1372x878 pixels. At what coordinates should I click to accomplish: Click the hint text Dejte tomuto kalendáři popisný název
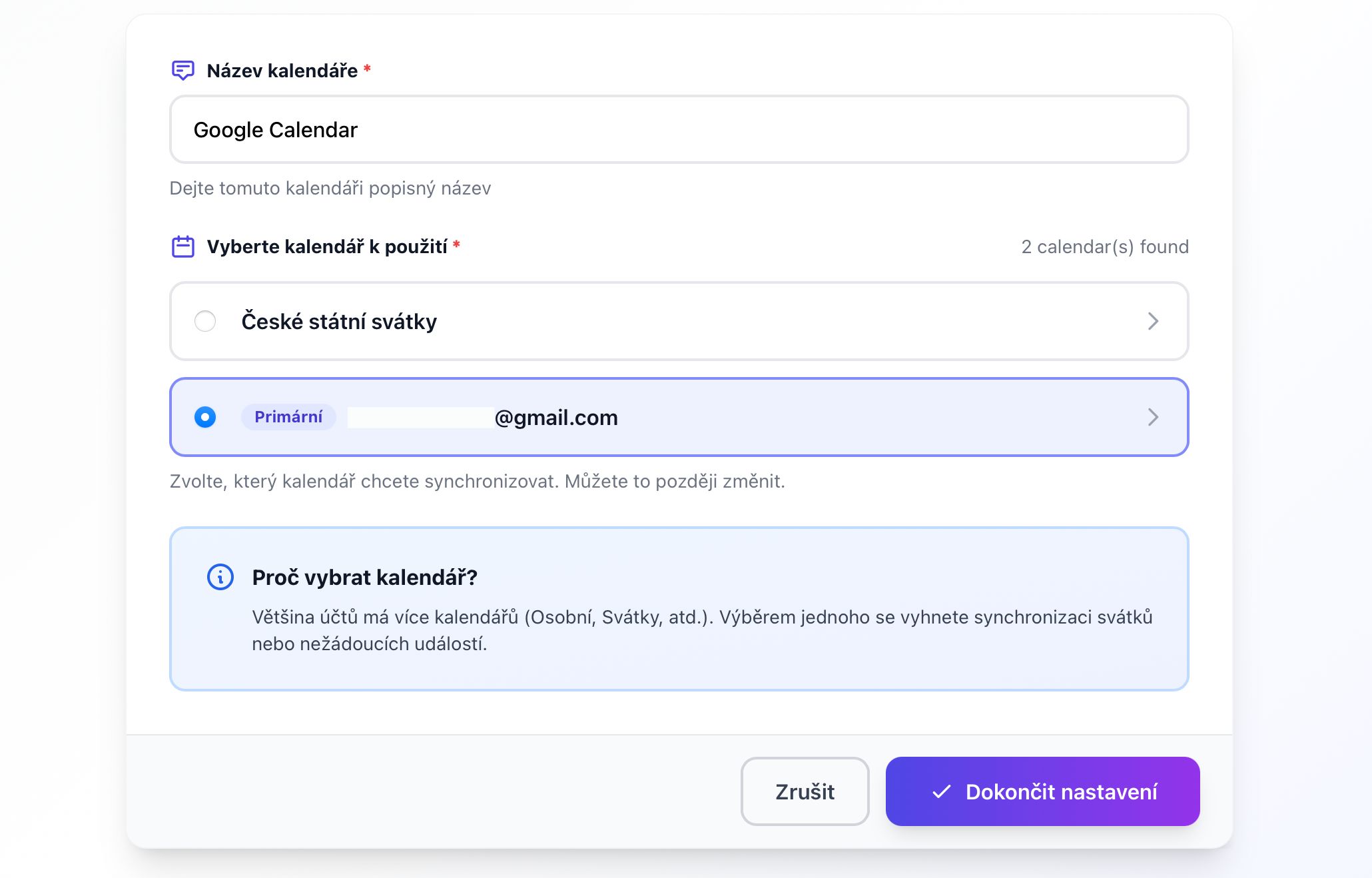(330, 188)
